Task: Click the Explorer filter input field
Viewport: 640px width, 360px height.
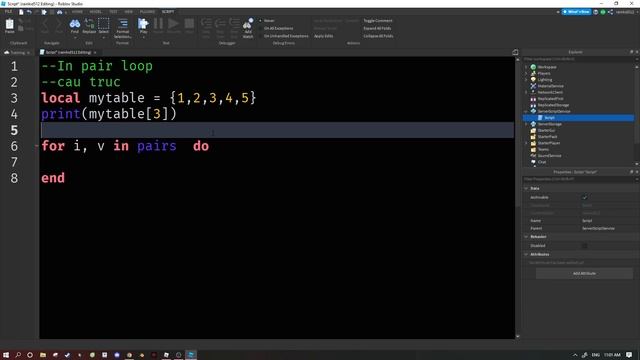Action: [578, 59]
